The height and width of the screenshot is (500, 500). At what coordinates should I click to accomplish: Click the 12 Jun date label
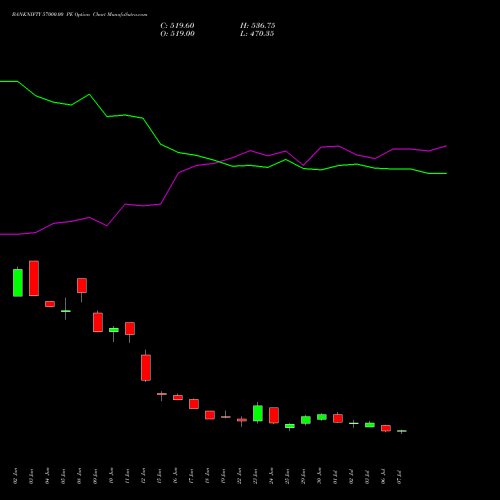(x=143, y=476)
